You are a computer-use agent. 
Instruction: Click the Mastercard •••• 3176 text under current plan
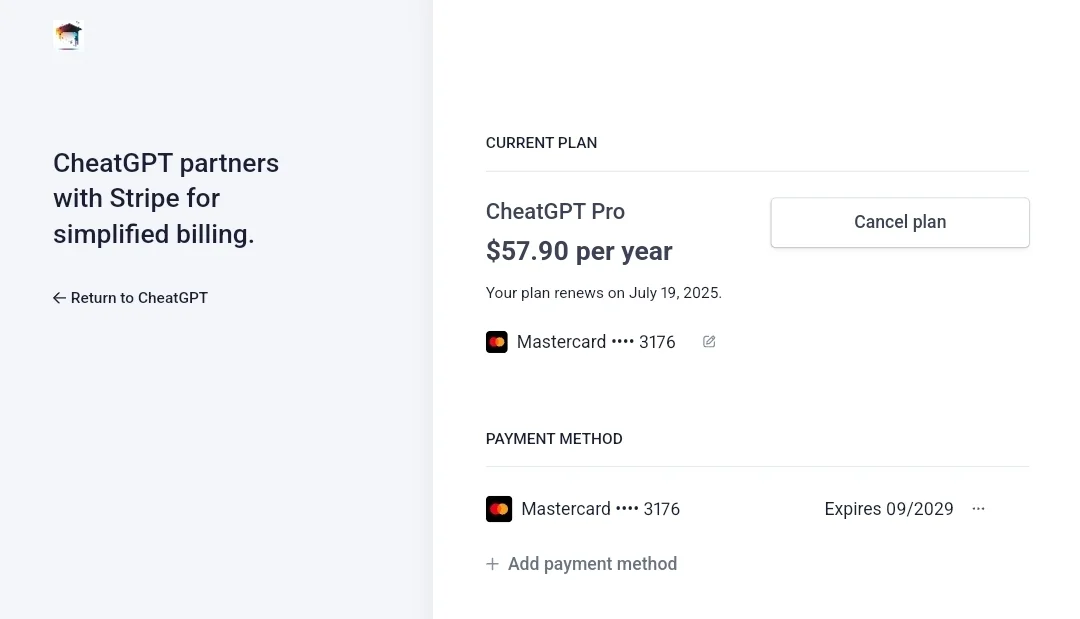pos(596,342)
